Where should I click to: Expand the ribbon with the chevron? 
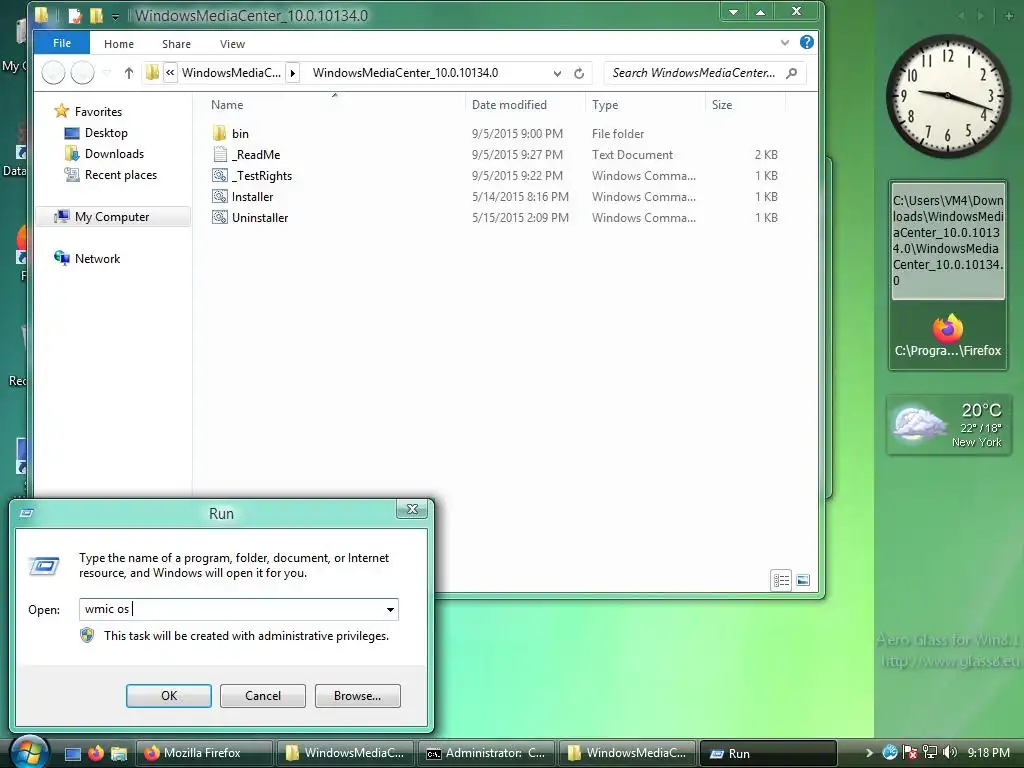point(784,43)
